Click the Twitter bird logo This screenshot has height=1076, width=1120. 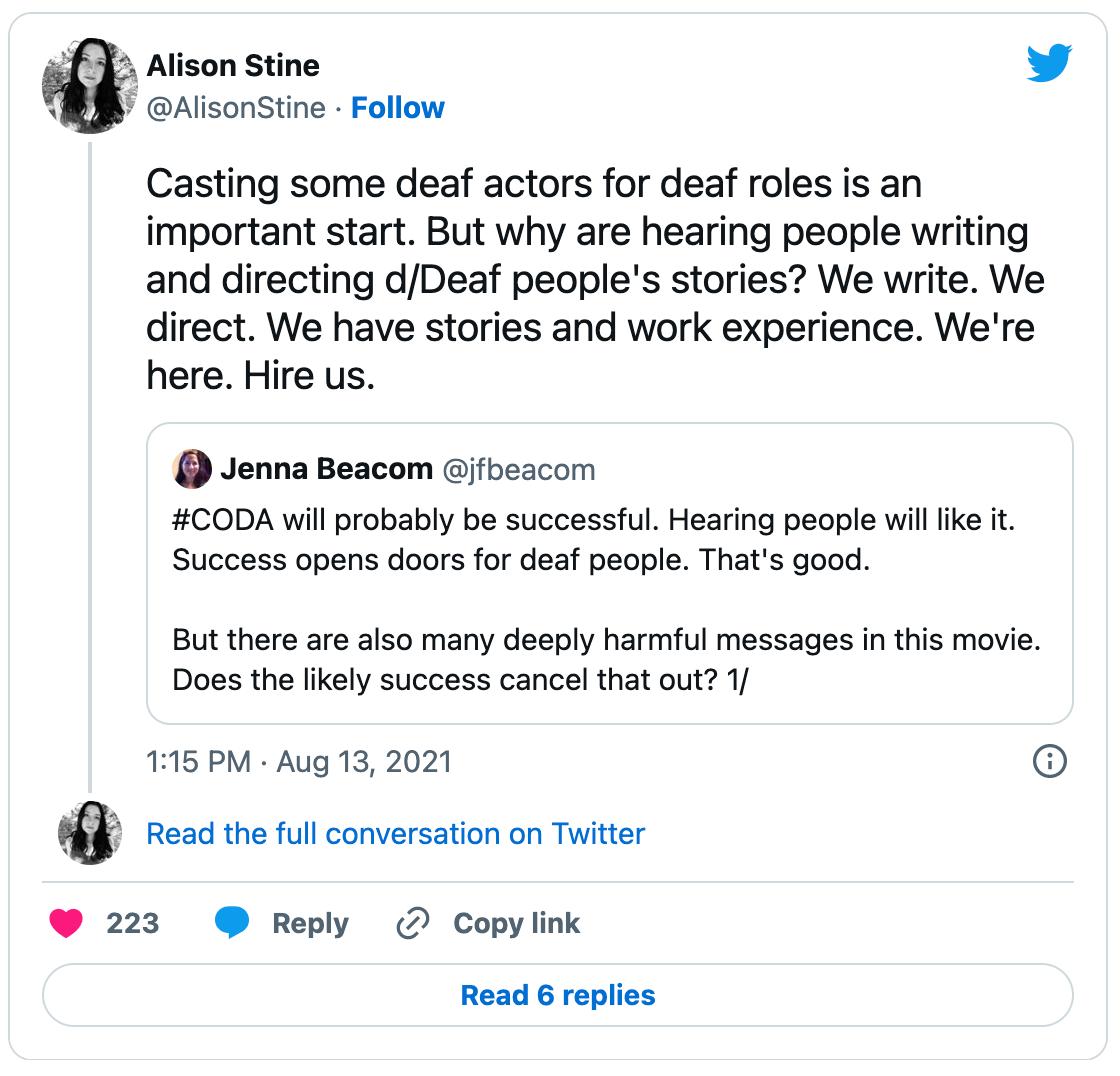click(x=1049, y=63)
